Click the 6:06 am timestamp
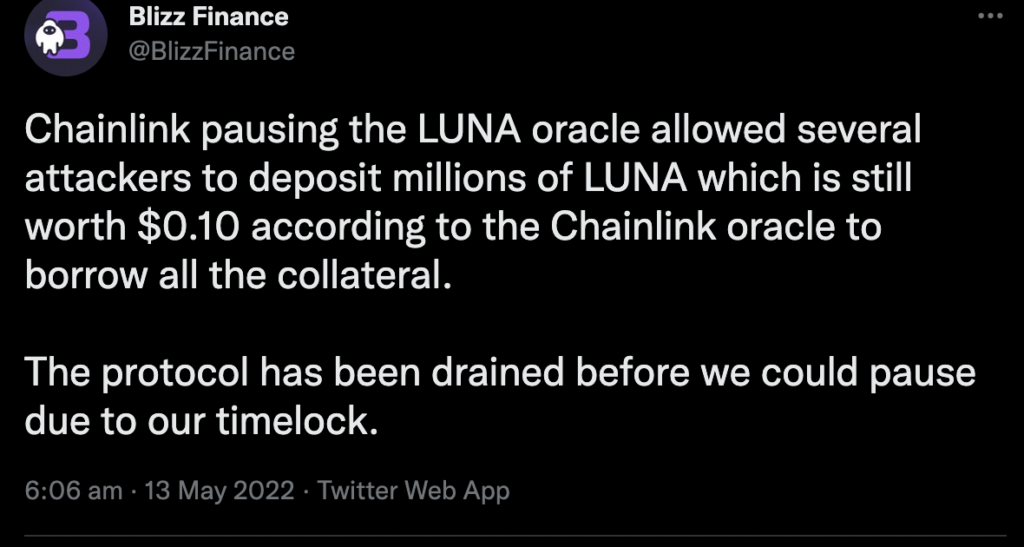This screenshot has width=1024, height=547. [x=74, y=490]
